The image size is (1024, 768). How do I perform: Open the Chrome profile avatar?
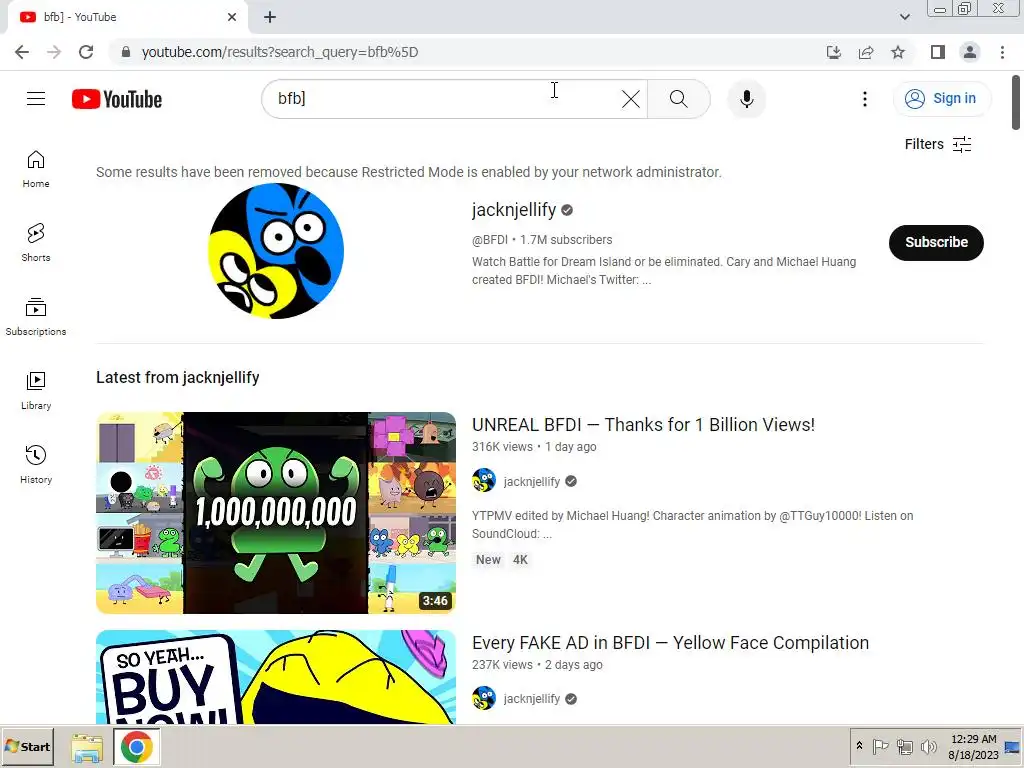[x=970, y=52]
